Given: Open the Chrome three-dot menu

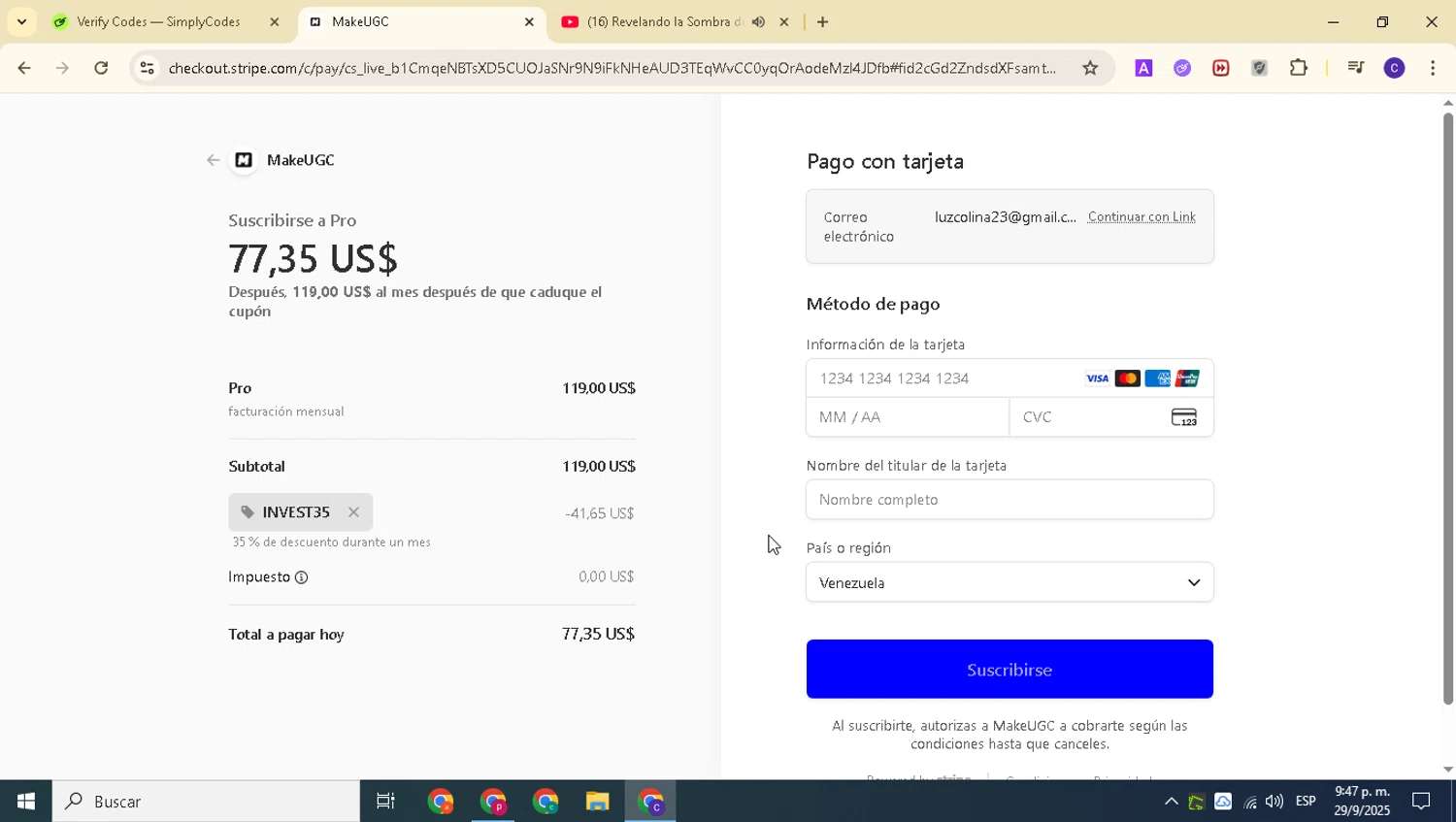Looking at the screenshot, I should click(x=1433, y=68).
